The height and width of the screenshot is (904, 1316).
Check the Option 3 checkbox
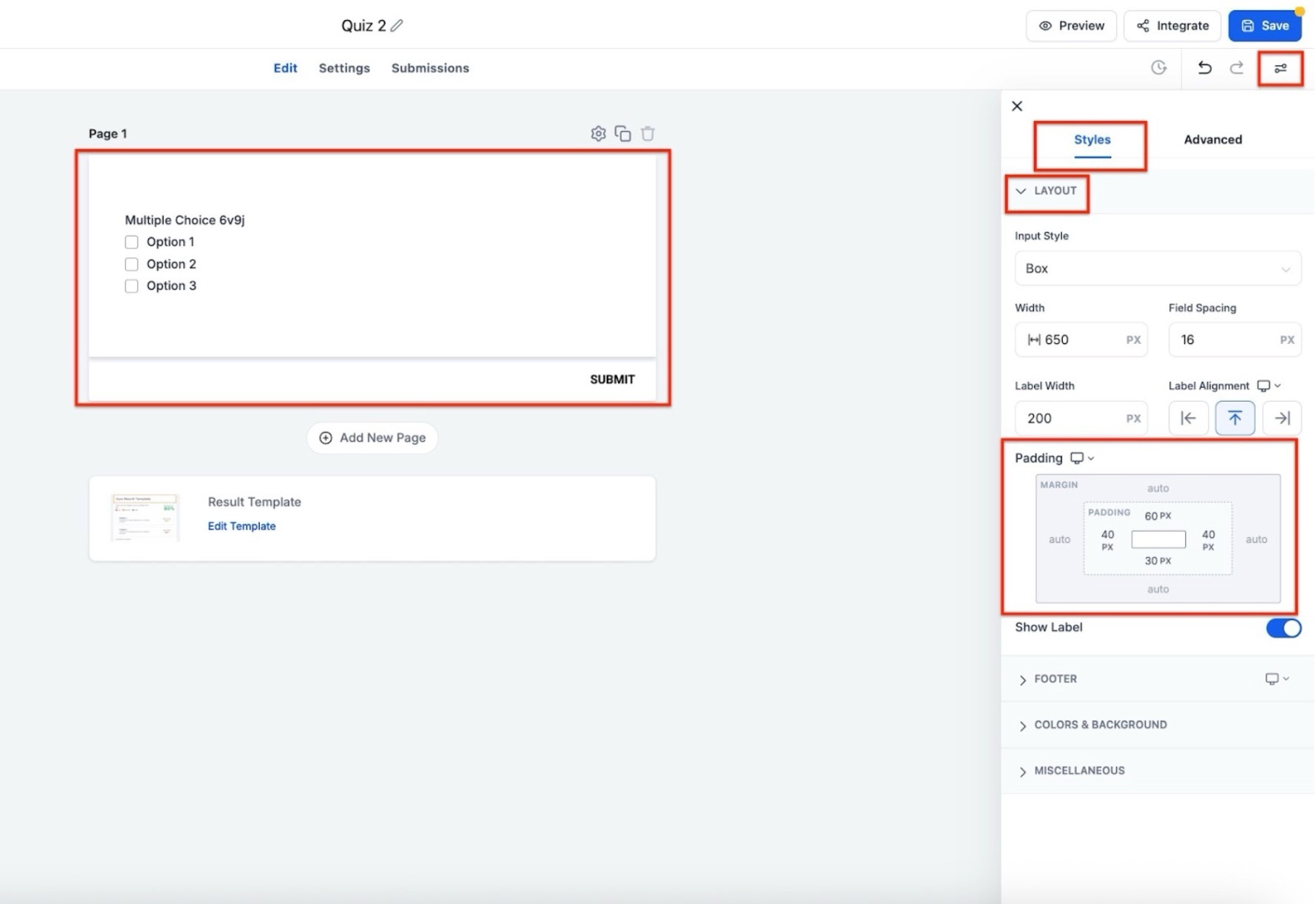click(131, 286)
